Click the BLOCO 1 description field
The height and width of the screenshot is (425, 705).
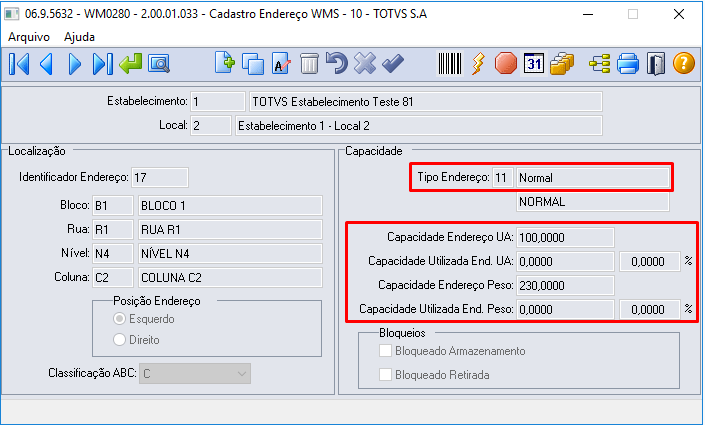[x=230, y=206]
